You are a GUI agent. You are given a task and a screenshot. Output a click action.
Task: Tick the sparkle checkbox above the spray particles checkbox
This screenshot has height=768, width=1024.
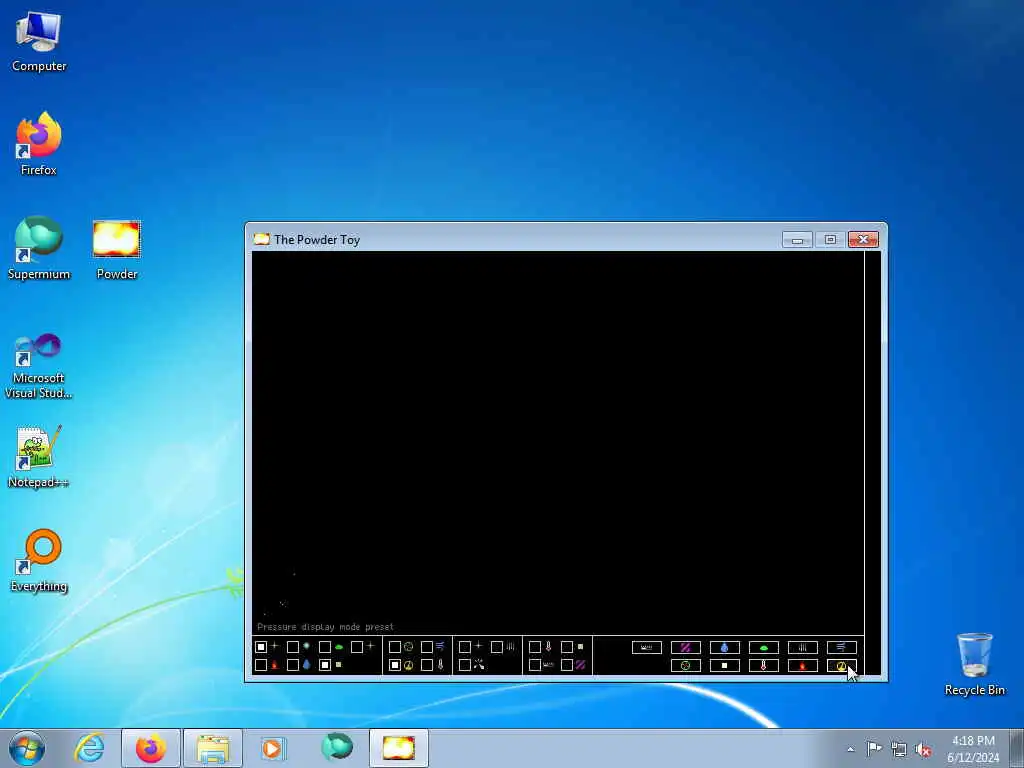click(464, 647)
